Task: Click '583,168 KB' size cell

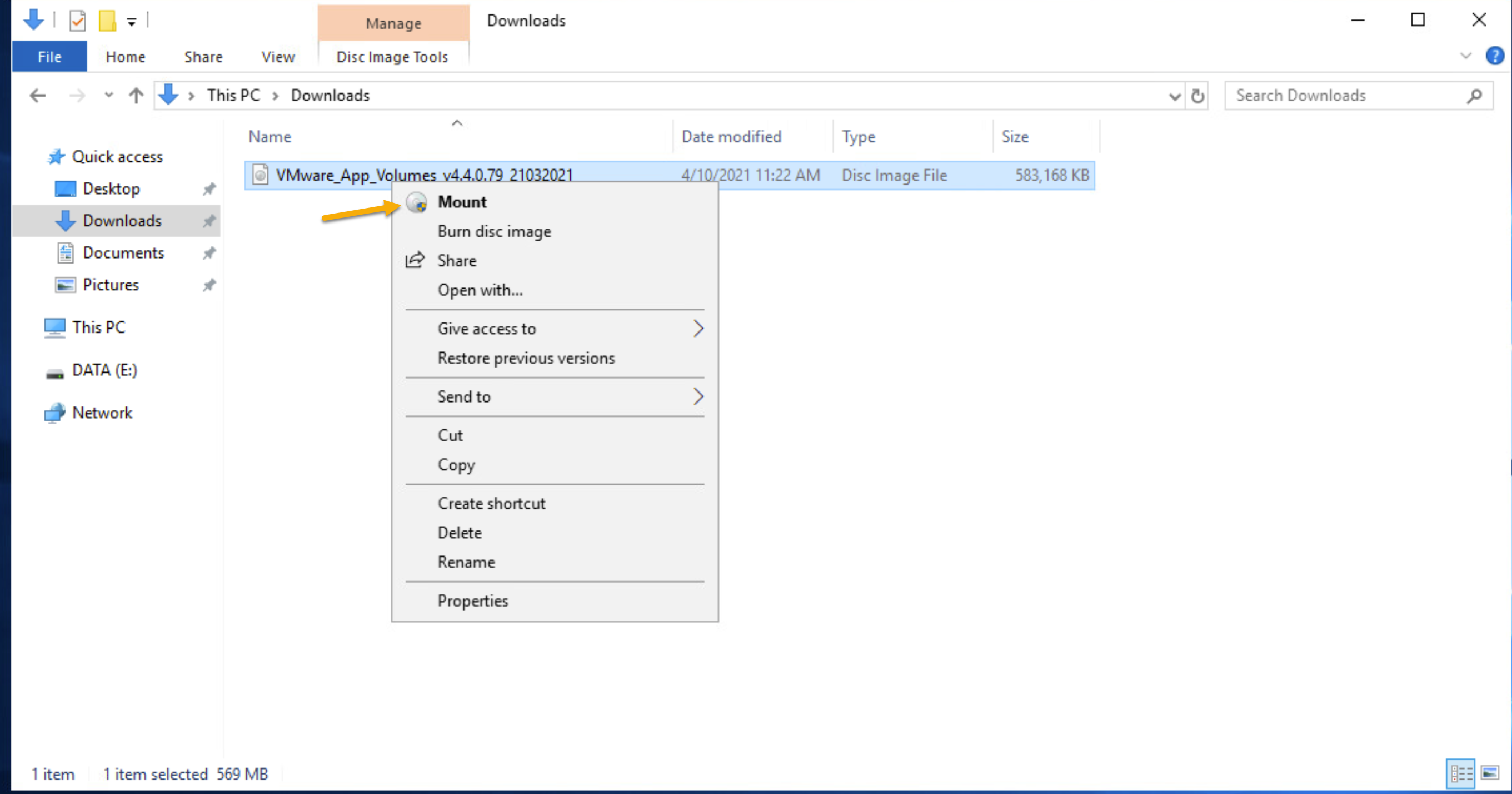Action: pos(1052,175)
